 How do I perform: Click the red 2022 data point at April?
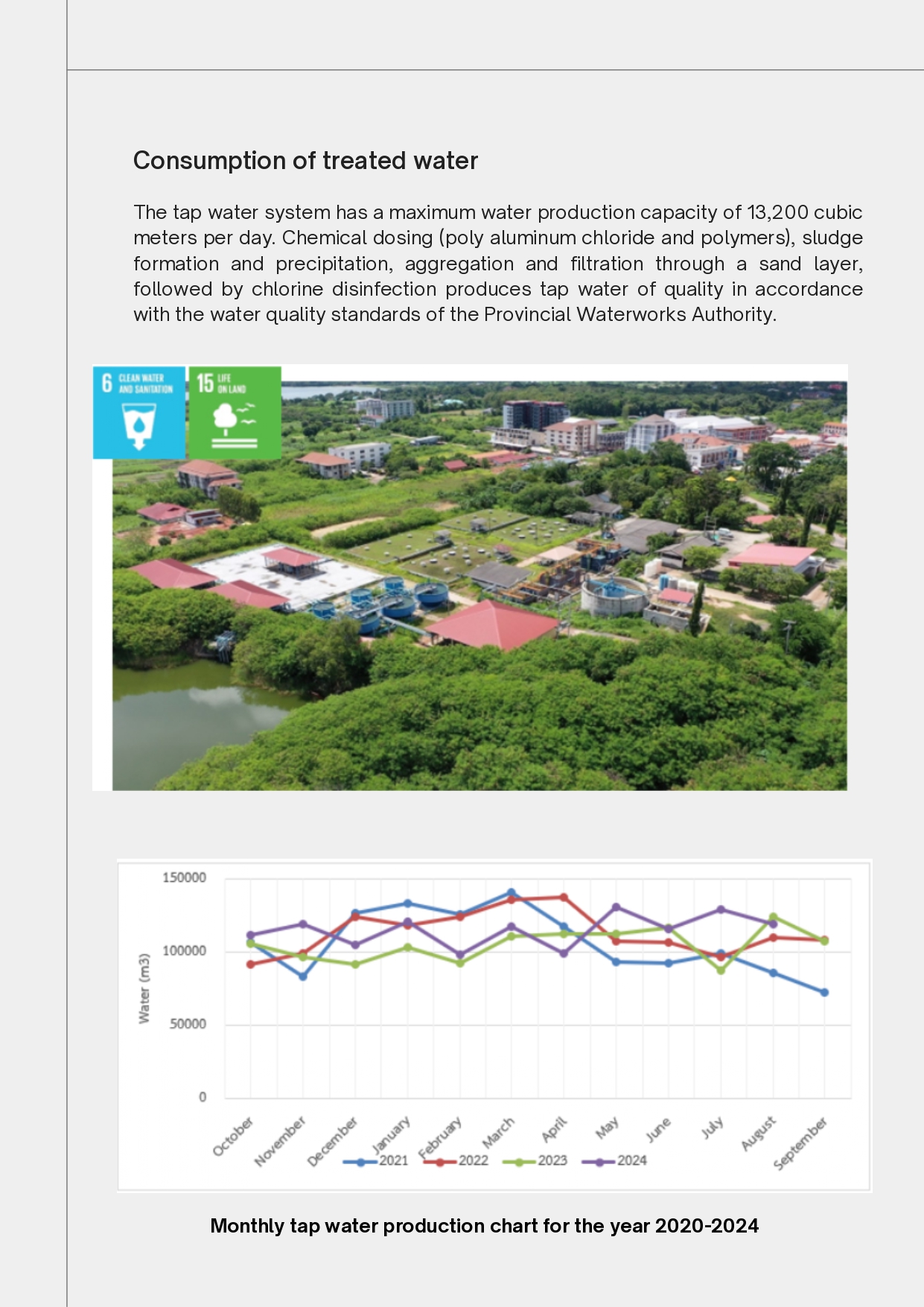tap(564, 897)
